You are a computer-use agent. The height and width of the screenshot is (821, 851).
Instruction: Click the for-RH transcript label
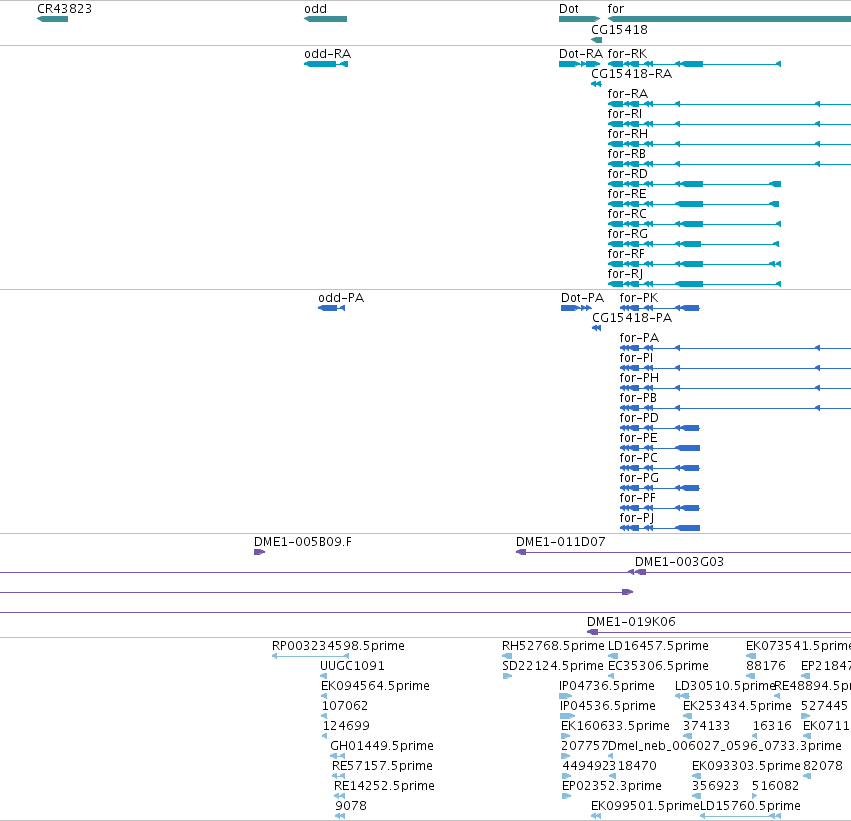[627, 133]
